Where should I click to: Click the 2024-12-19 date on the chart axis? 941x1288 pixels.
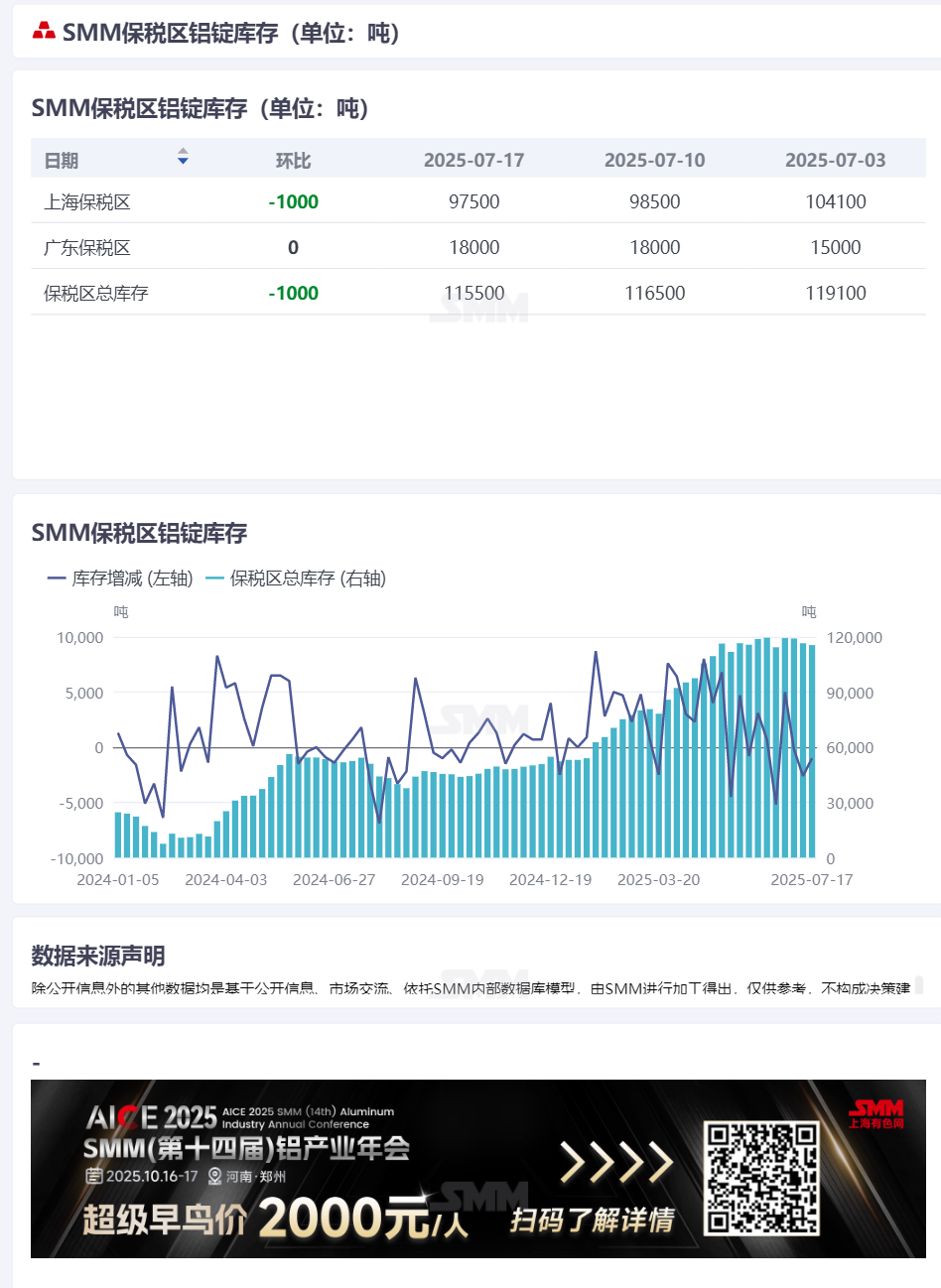coord(551,880)
